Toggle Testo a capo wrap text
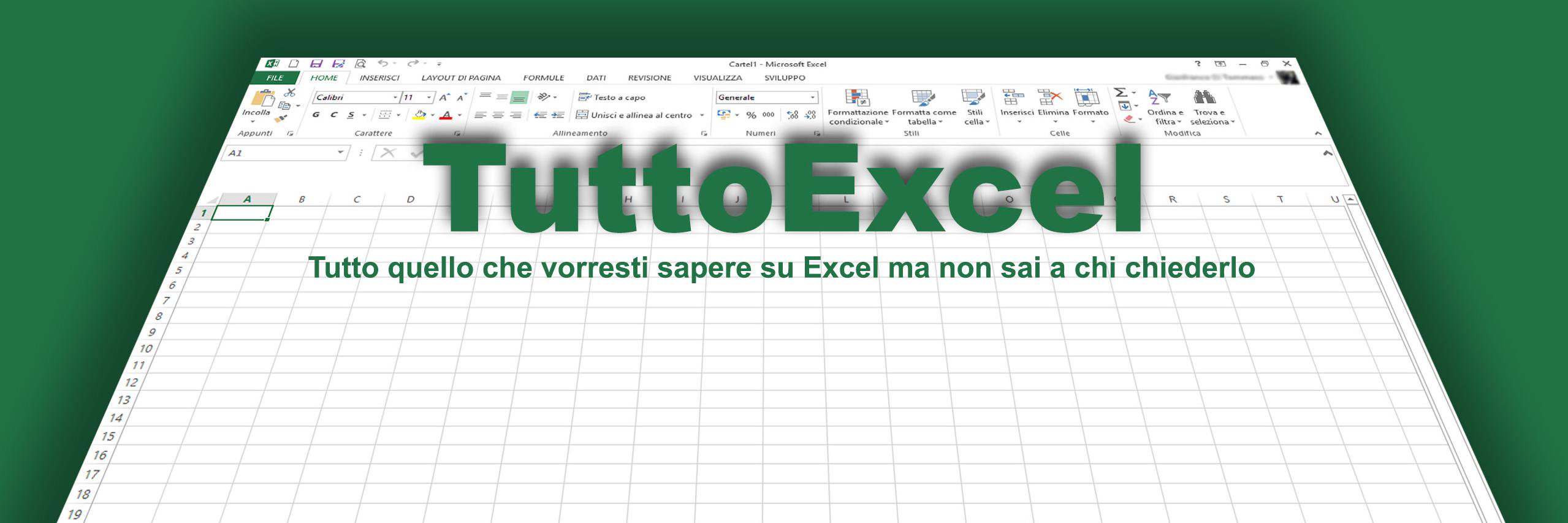 click(x=612, y=97)
